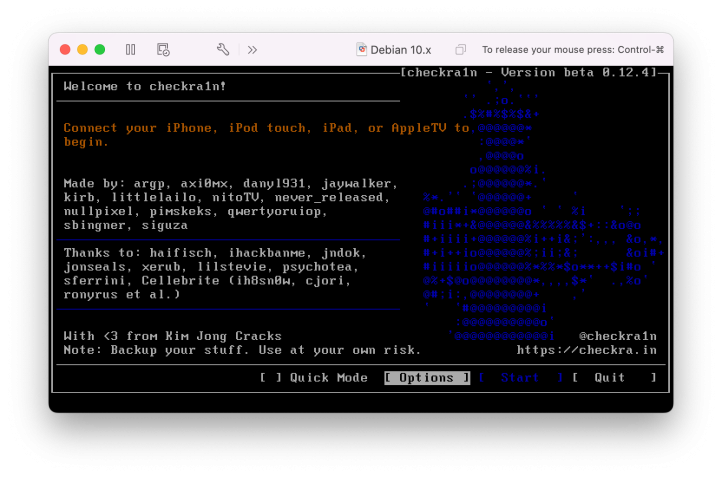Click the Debian 10.x window title

point(401,50)
